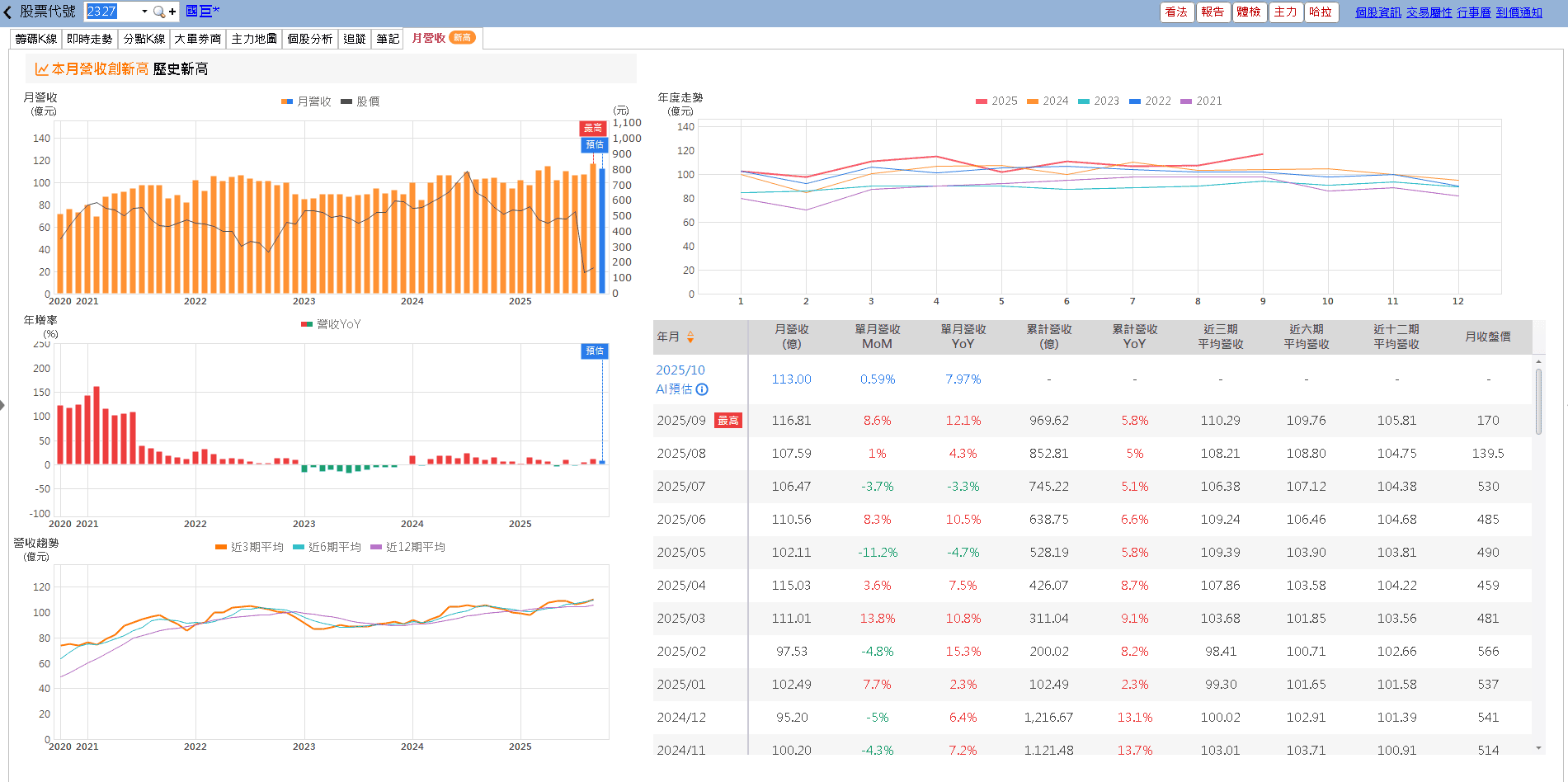Open the stock code dropdown arrow
This screenshot has width=1568, height=782.
point(144,12)
